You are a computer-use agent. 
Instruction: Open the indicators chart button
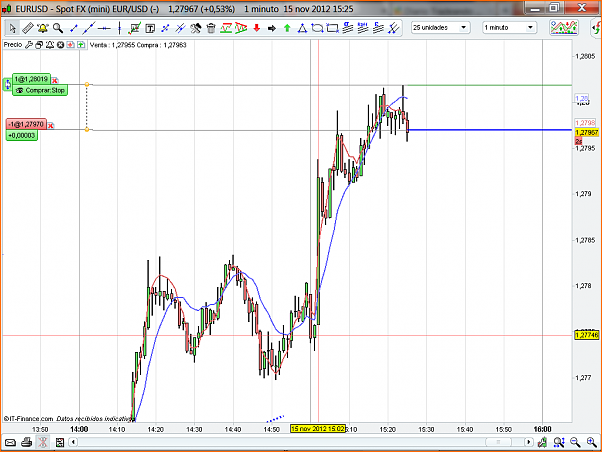click(x=564, y=28)
